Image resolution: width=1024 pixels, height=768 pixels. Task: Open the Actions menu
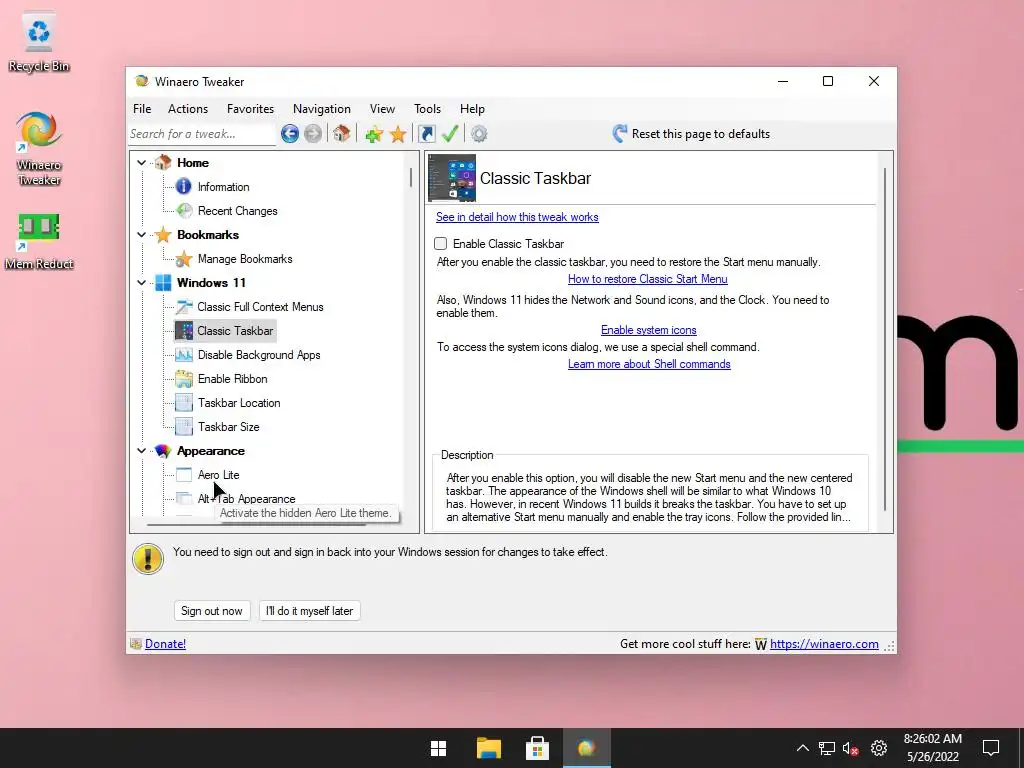coord(188,109)
